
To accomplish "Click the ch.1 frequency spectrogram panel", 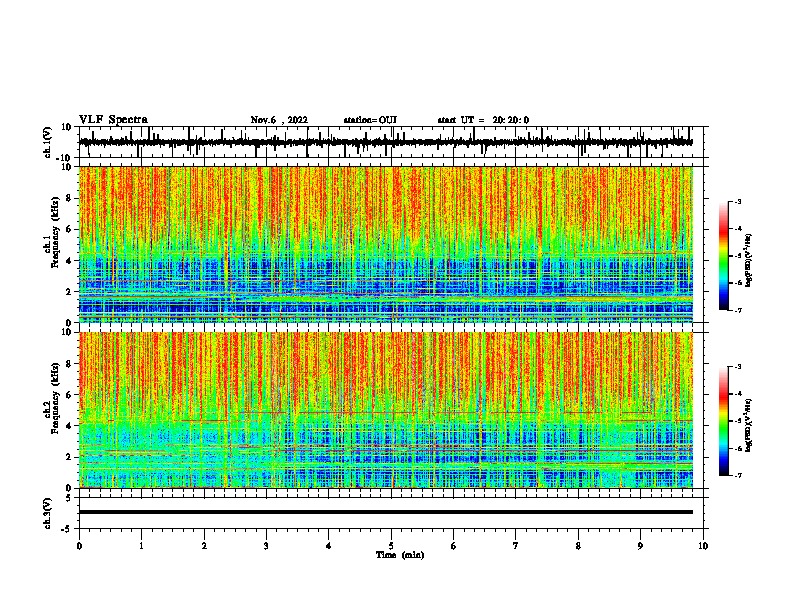I will [386, 244].
